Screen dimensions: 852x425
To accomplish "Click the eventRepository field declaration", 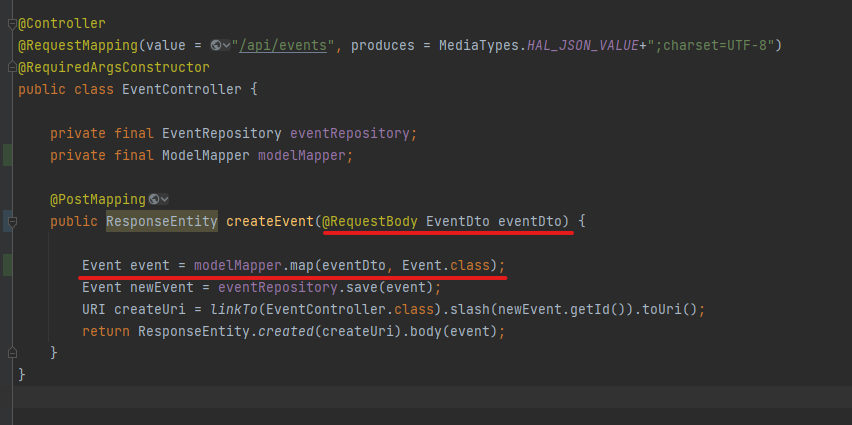I will tap(350, 134).
